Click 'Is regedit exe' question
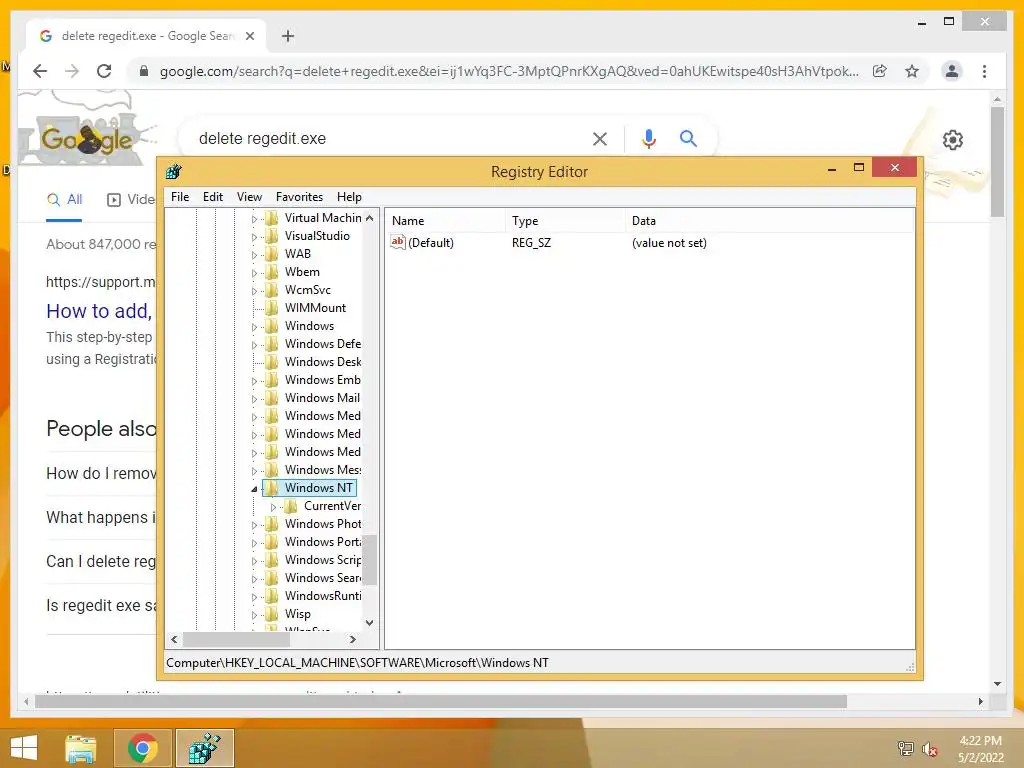1024x768 pixels. click(x=101, y=605)
